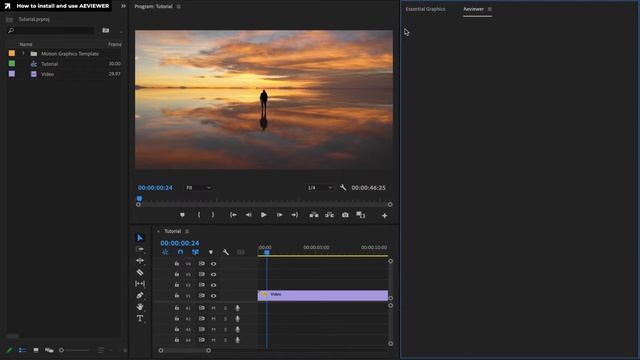Click the Program monitor playhead marker
Image resolution: width=640 pixels, height=360 pixels.
(139, 199)
